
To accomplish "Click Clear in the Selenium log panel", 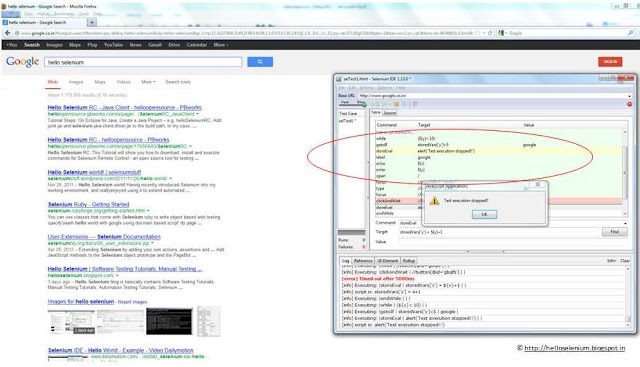I will click(x=625, y=261).
